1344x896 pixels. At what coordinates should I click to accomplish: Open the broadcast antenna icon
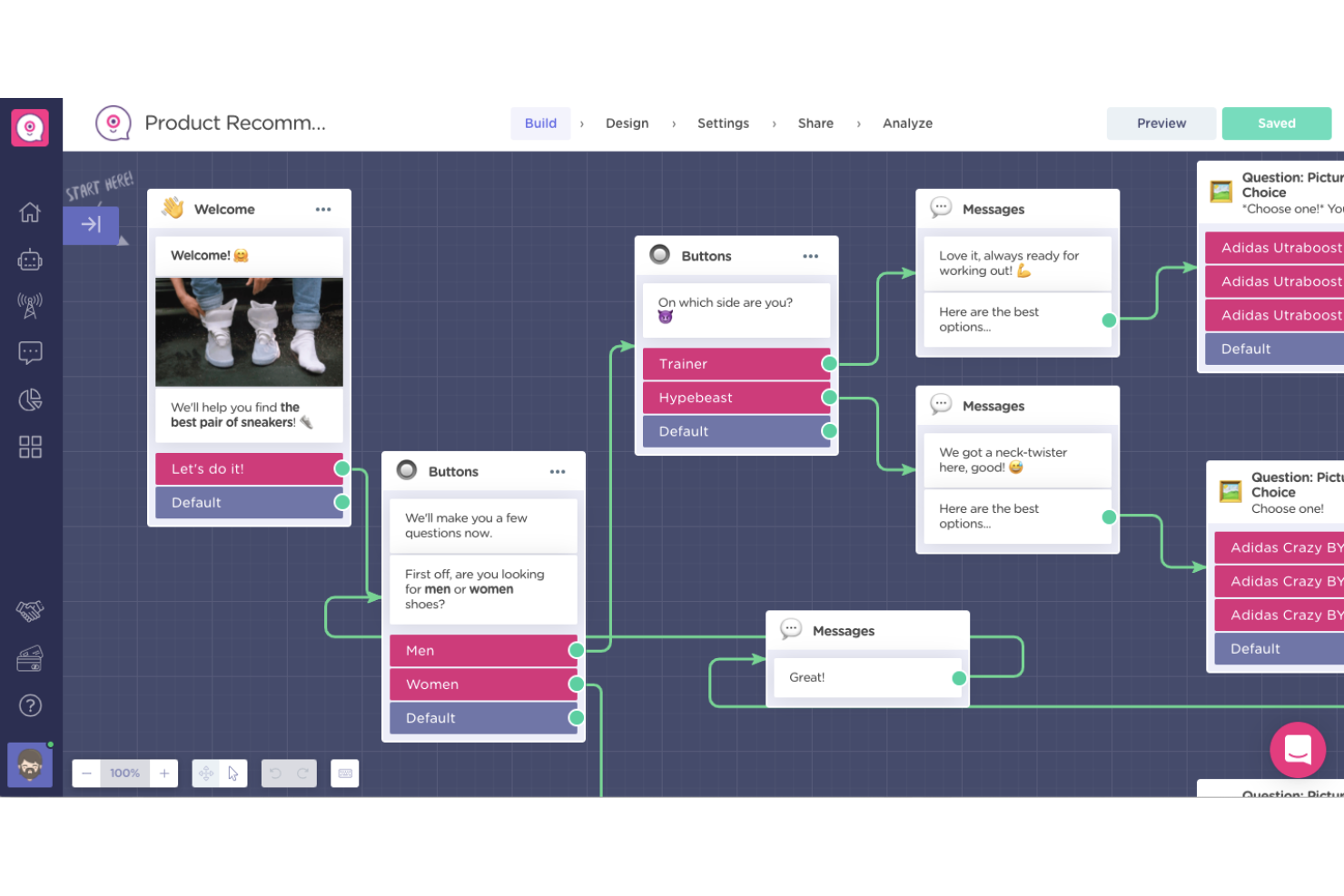(30, 306)
